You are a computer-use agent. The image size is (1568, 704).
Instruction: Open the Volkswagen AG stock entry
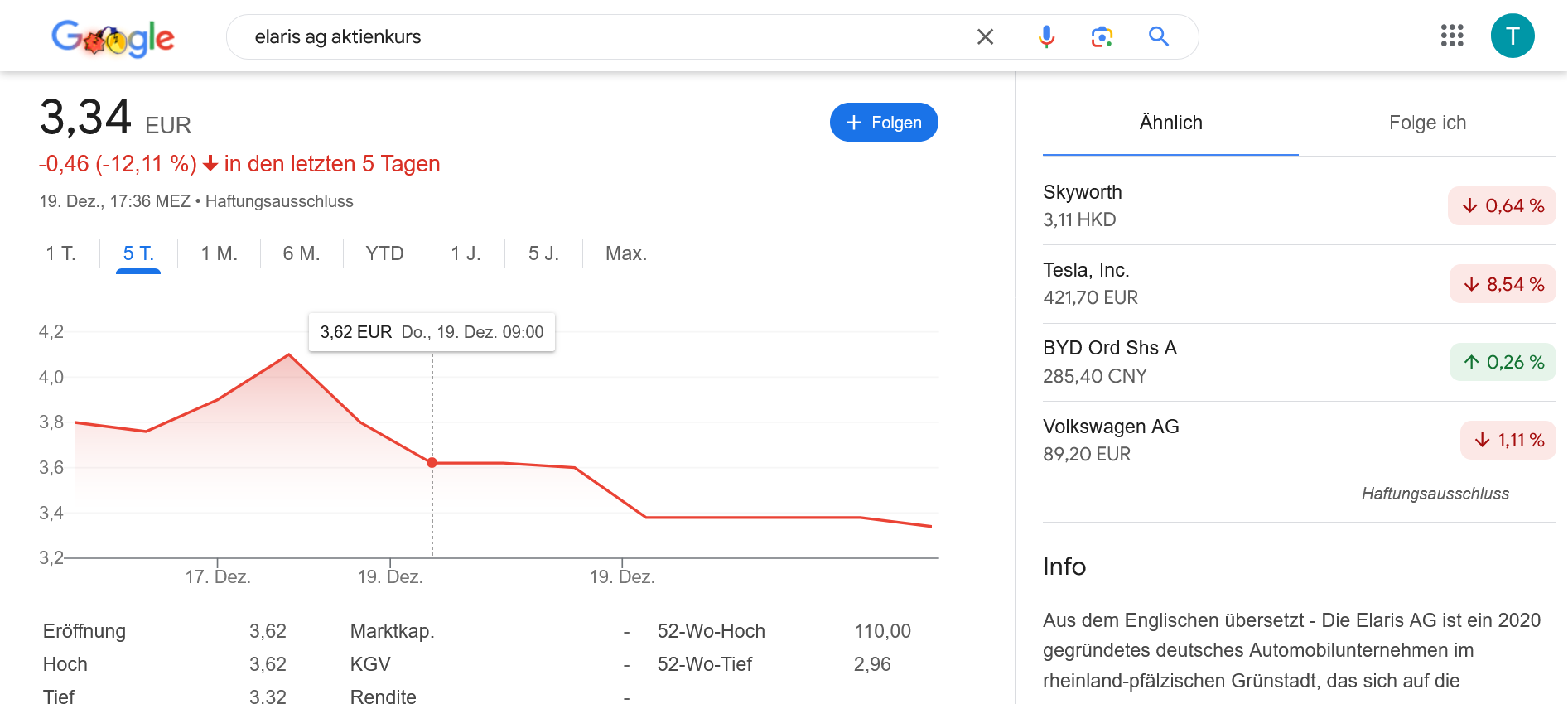pos(1110,440)
